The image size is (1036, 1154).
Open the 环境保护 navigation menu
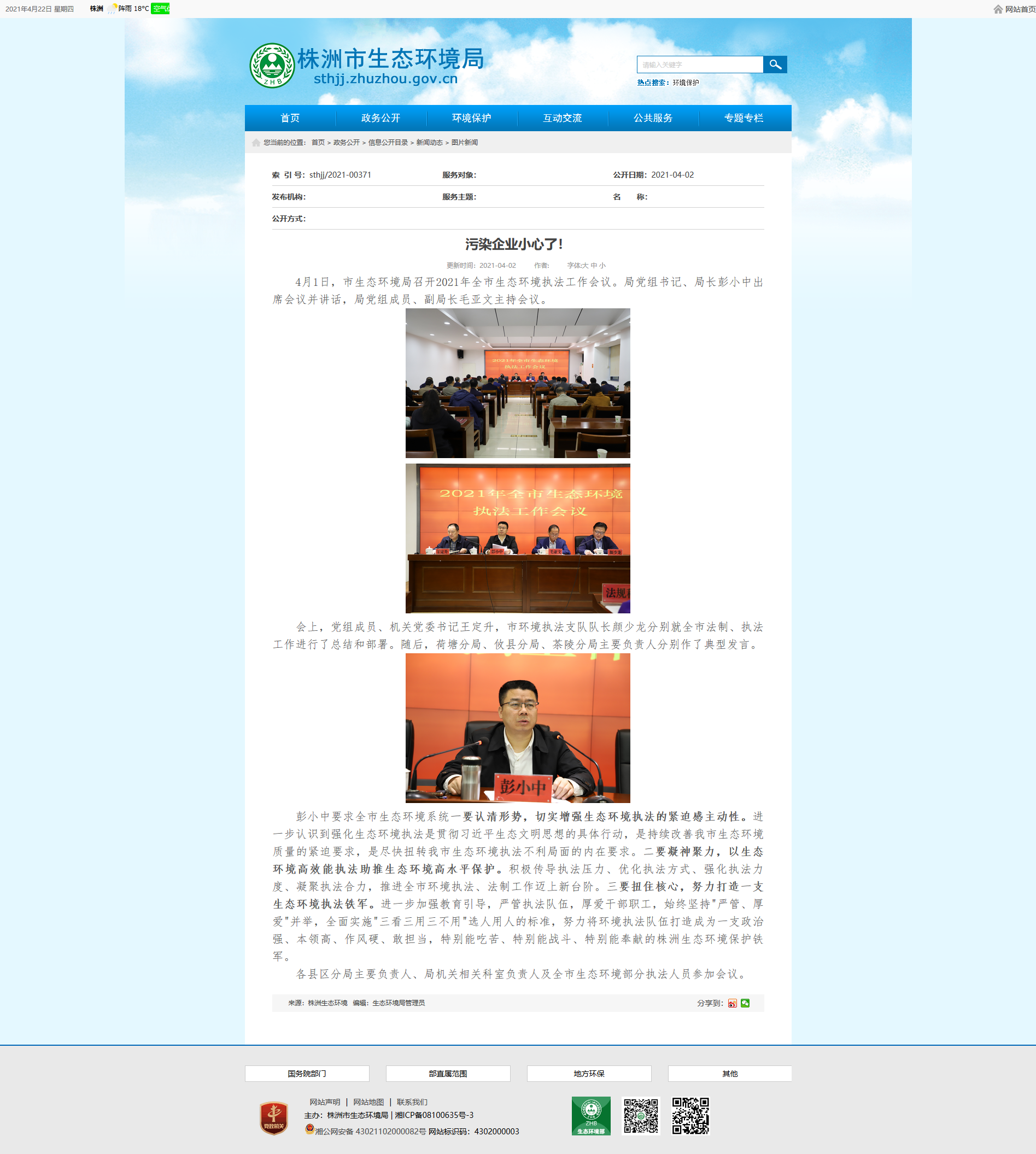point(471,118)
